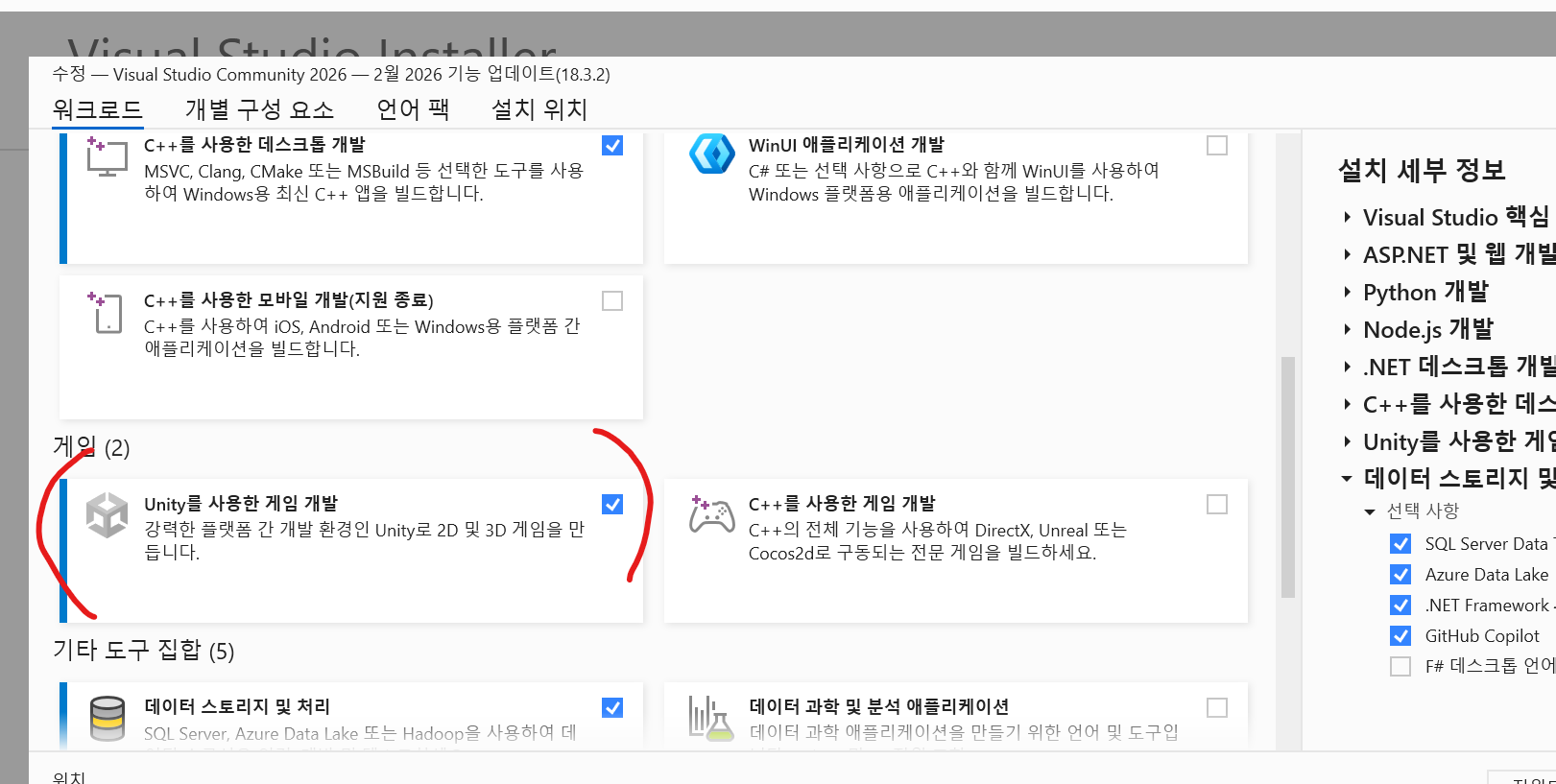Select the 데이터 과학 및 분석 애플리케이션 title
This screenshot has width=1556, height=784.
[x=879, y=707]
